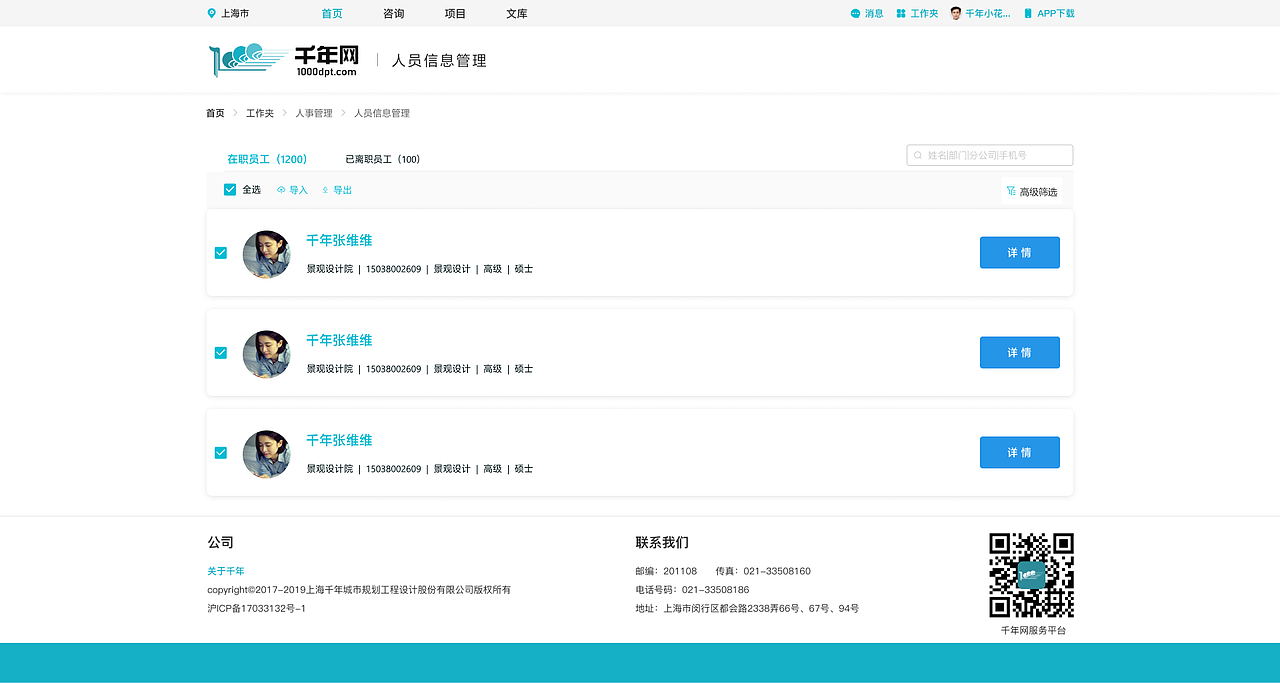
Task: Click the 联系我们 footer heading
Action: pyautogui.click(x=662, y=542)
